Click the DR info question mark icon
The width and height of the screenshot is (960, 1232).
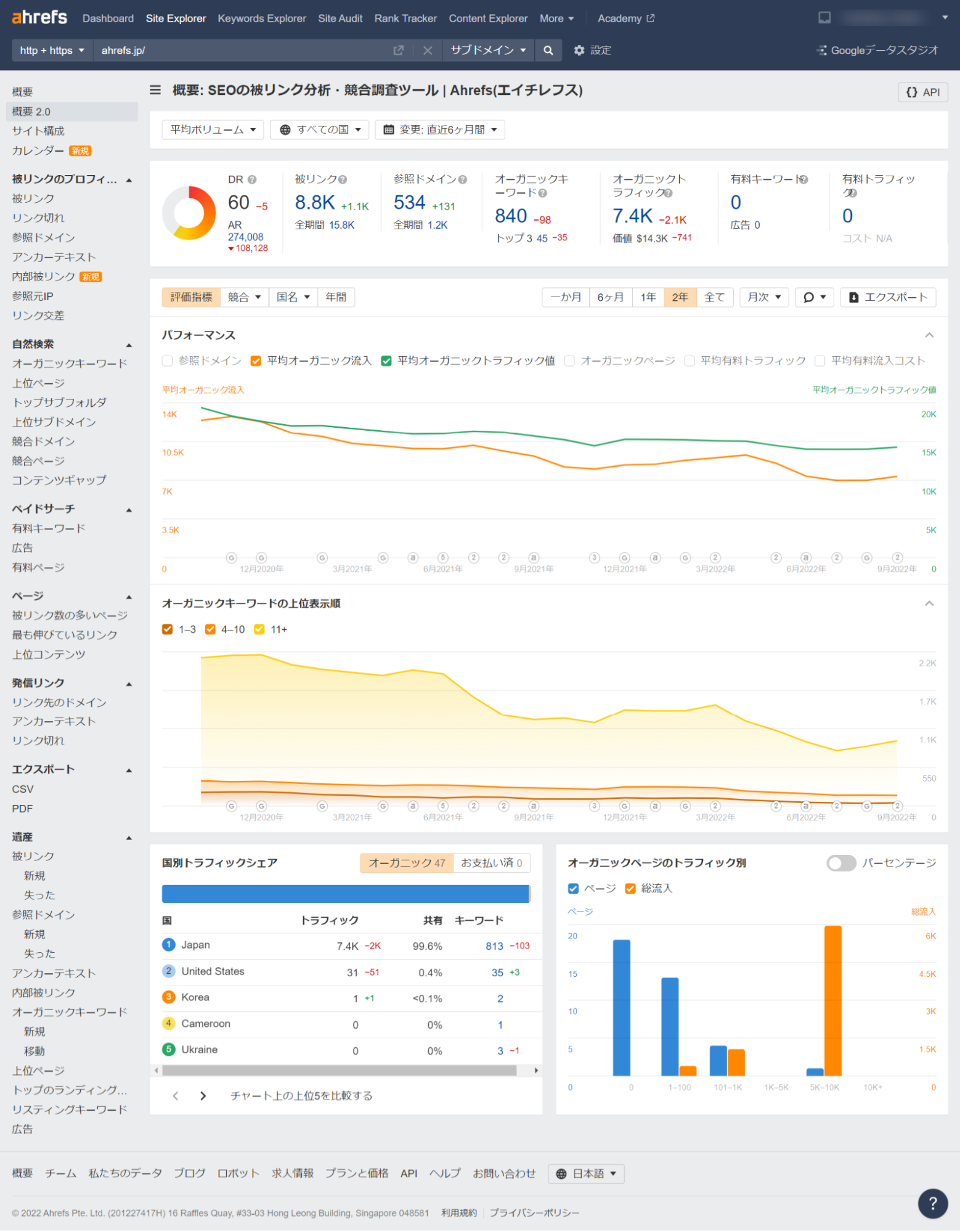tap(252, 180)
